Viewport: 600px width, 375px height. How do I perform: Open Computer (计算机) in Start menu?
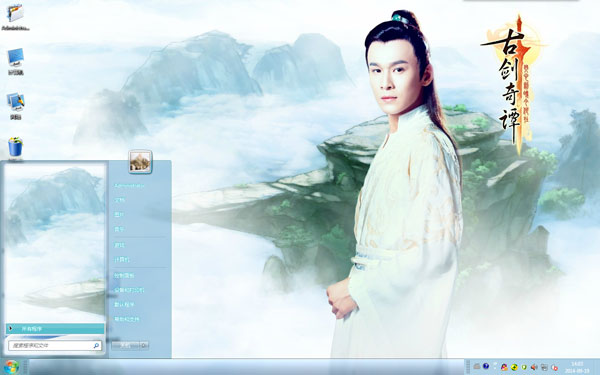click(x=122, y=260)
